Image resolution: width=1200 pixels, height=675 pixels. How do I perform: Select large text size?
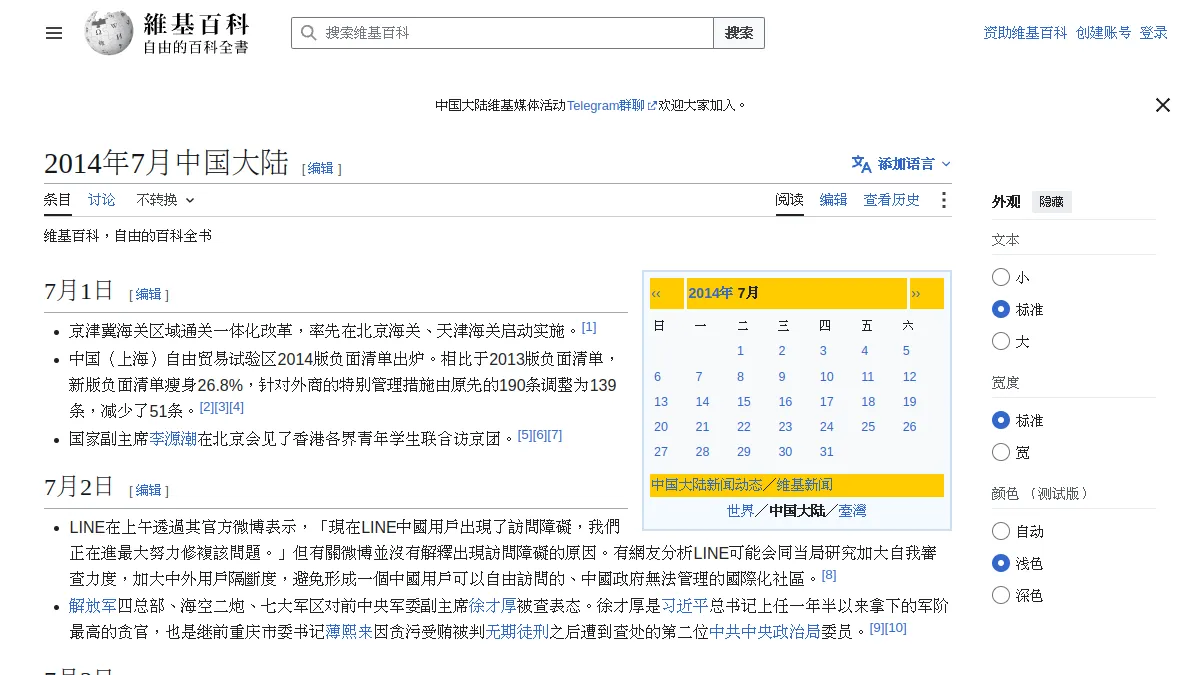tap(1001, 341)
